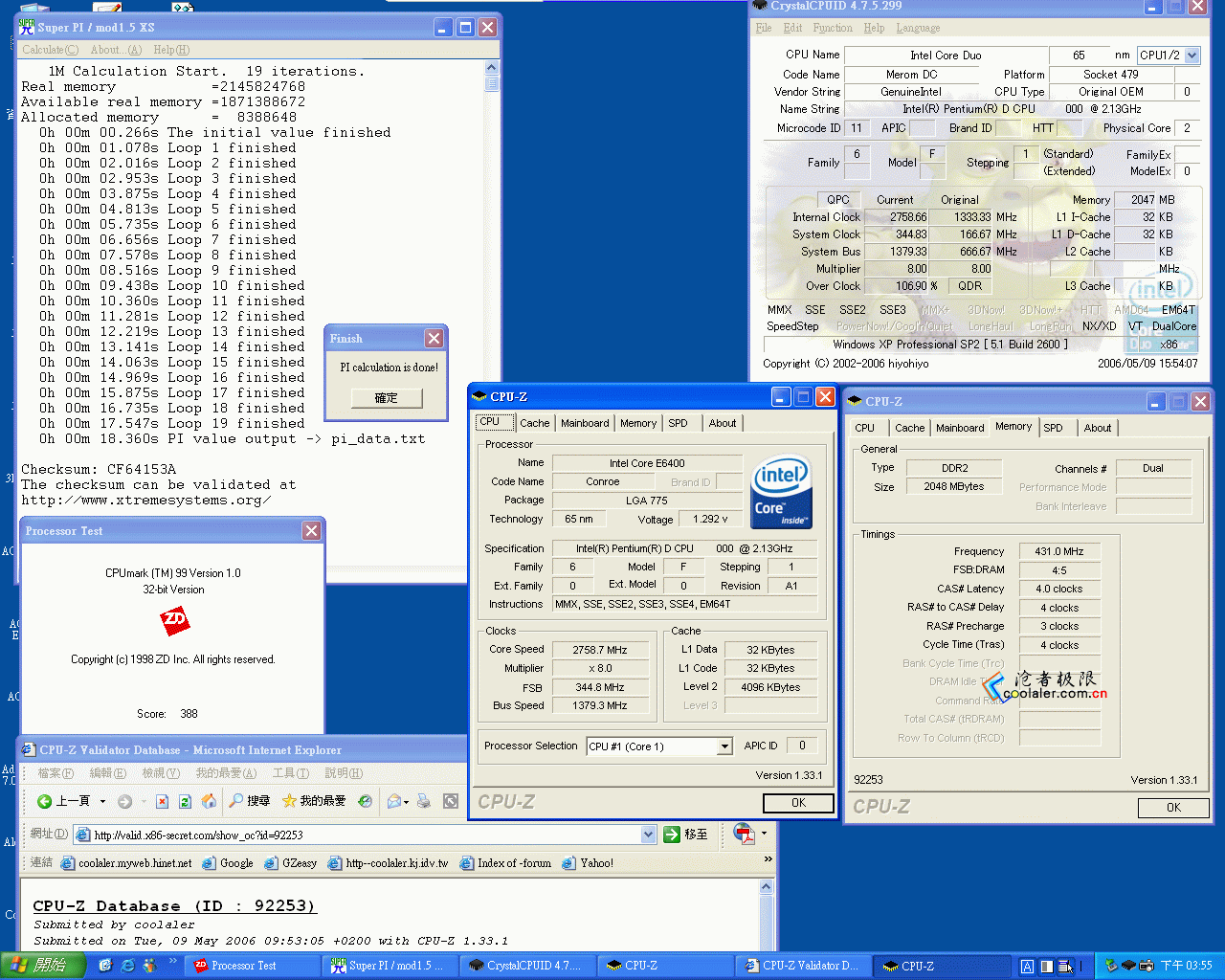
Task: Switch to the Mainboard tab in front CPU-Z
Action: tap(585, 423)
